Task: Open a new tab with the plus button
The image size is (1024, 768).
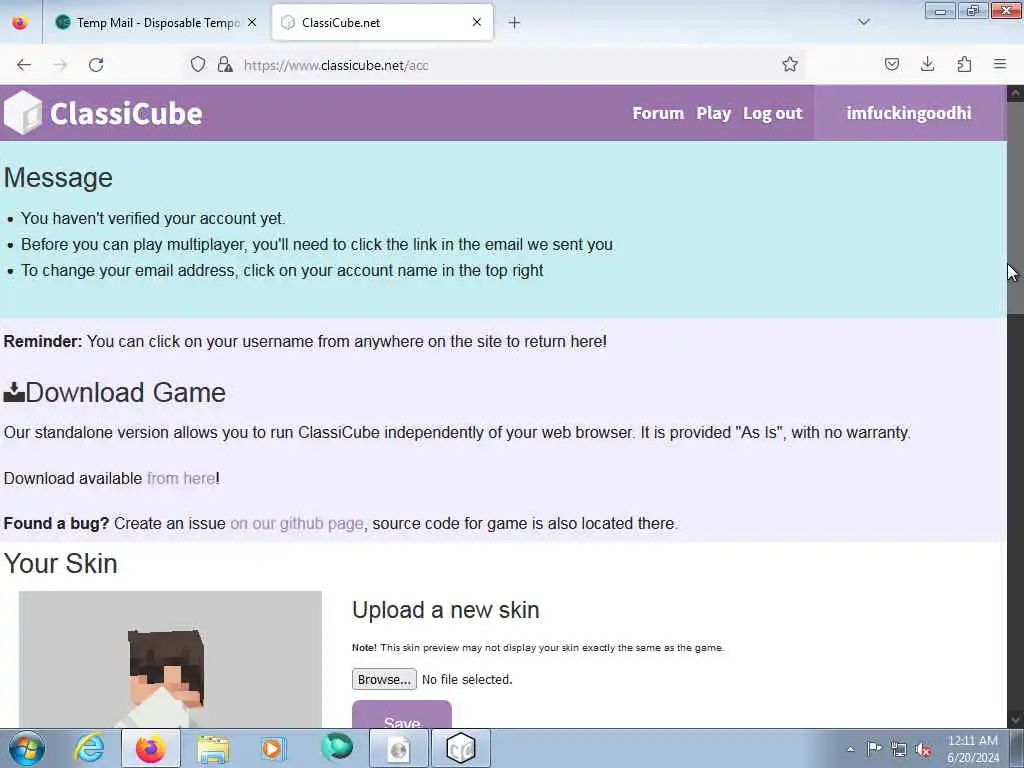Action: pyautogui.click(x=514, y=23)
